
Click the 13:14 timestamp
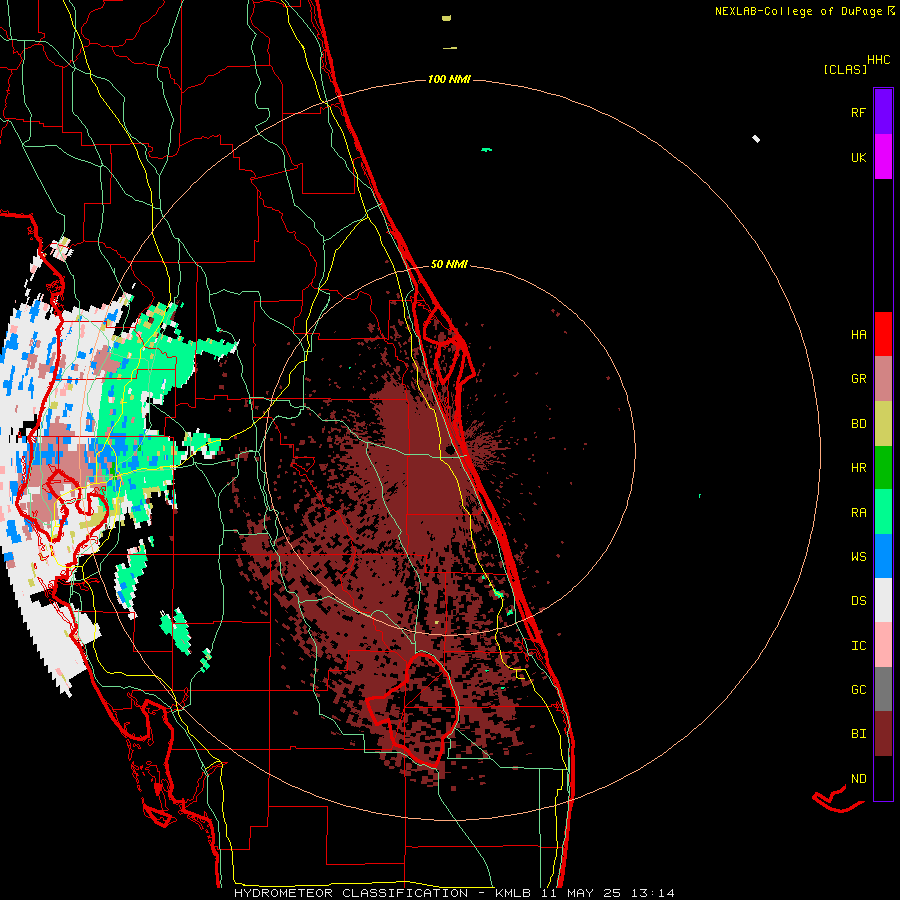coord(652,893)
